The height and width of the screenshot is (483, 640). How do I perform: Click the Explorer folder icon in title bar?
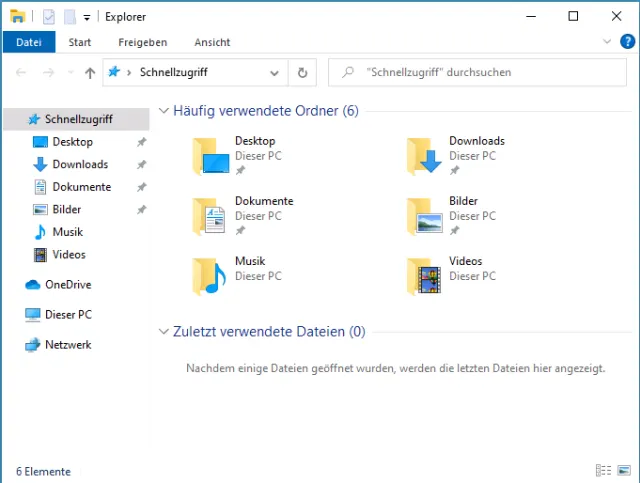[x=18, y=17]
